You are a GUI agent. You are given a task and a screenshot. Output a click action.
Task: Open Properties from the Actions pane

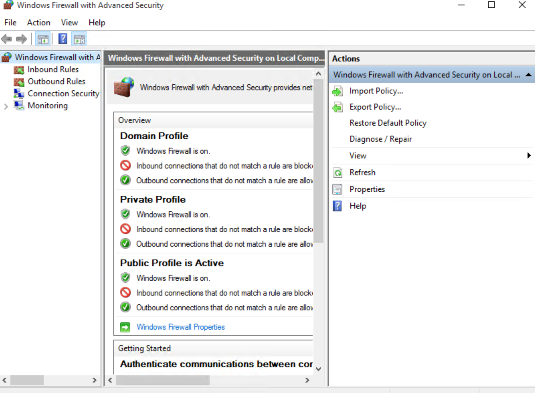[367, 189]
